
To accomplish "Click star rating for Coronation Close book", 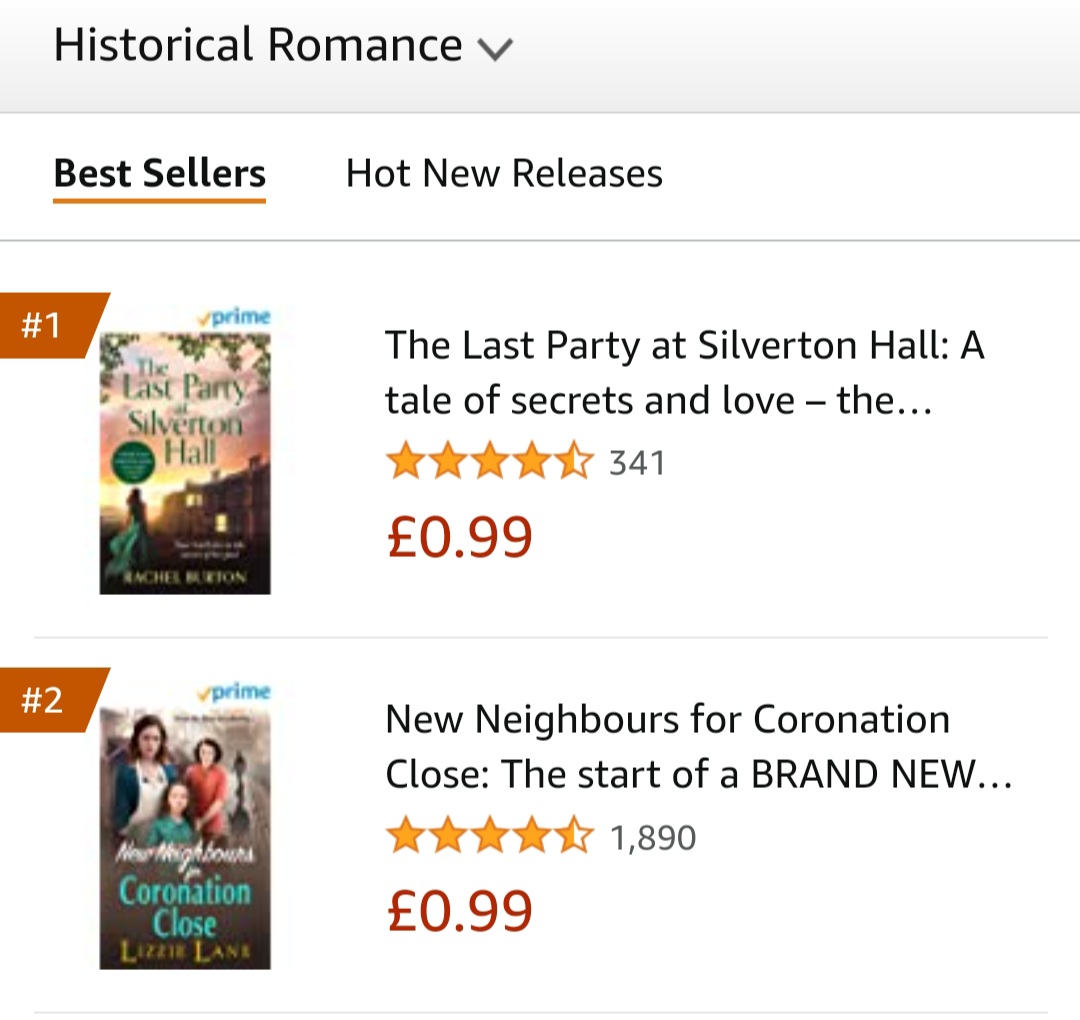I will tap(490, 837).
